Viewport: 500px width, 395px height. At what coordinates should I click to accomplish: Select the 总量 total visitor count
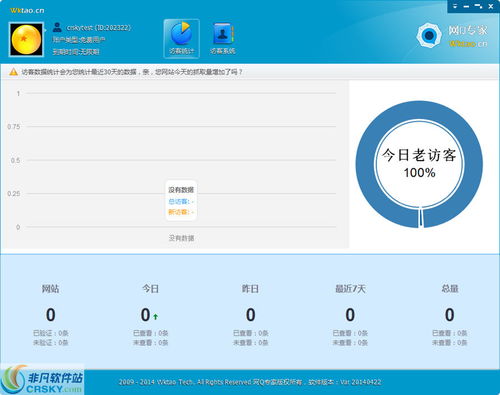tap(450, 315)
